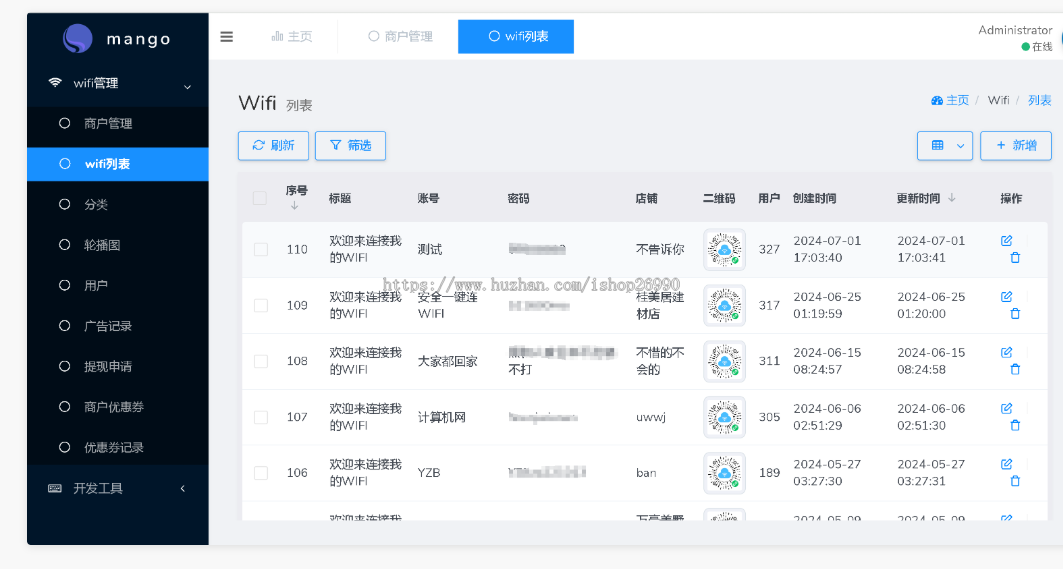Delete row 109 with the trash icon

click(1015, 313)
